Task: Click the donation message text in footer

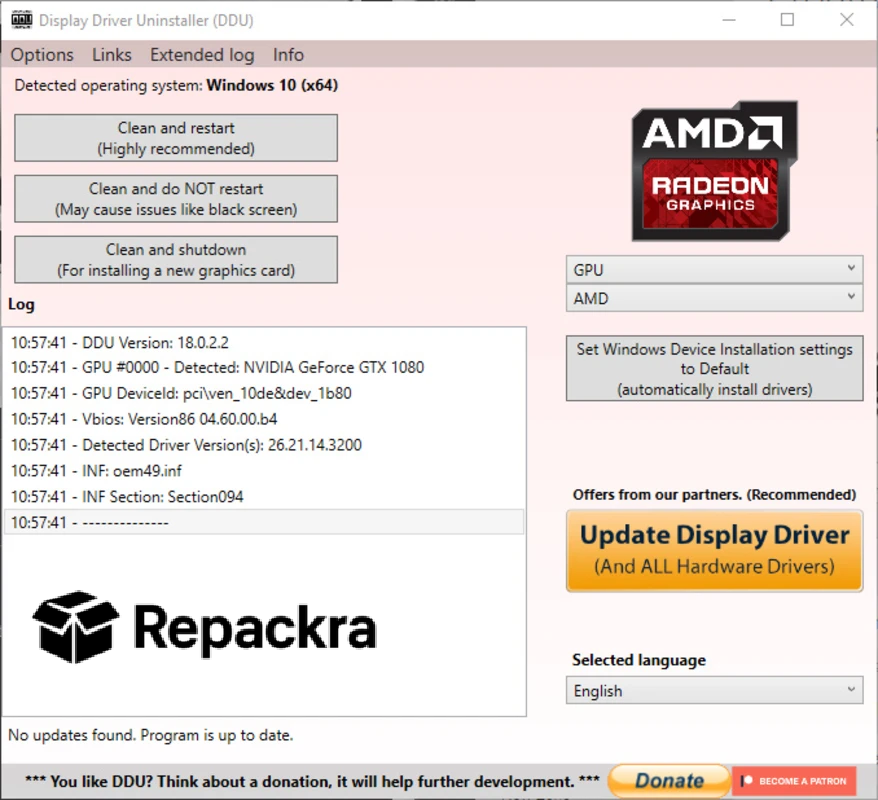Action: 312,782
